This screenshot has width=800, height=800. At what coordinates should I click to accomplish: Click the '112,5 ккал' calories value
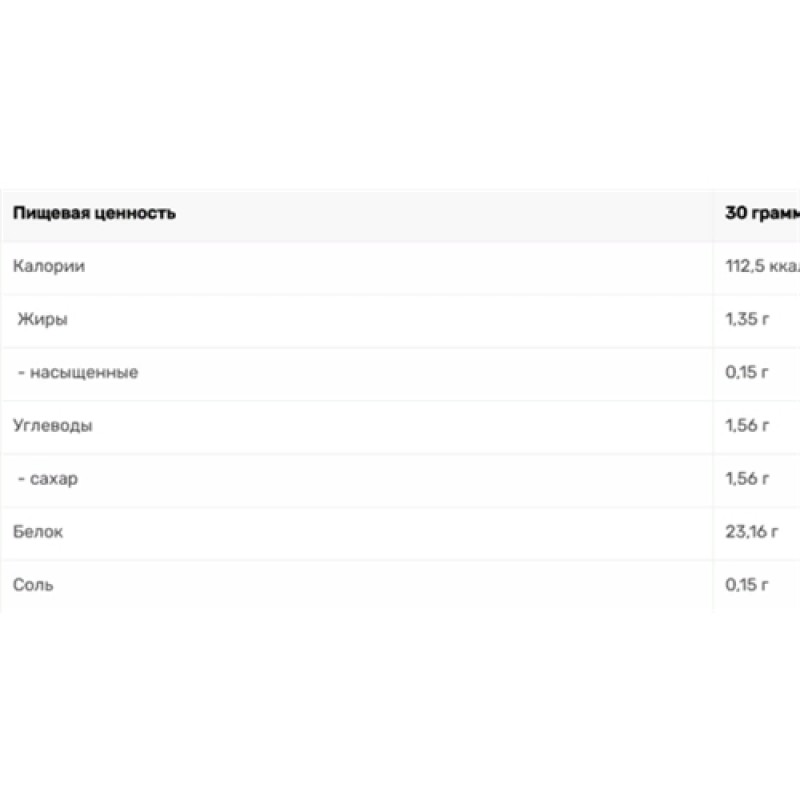[762, 267]
